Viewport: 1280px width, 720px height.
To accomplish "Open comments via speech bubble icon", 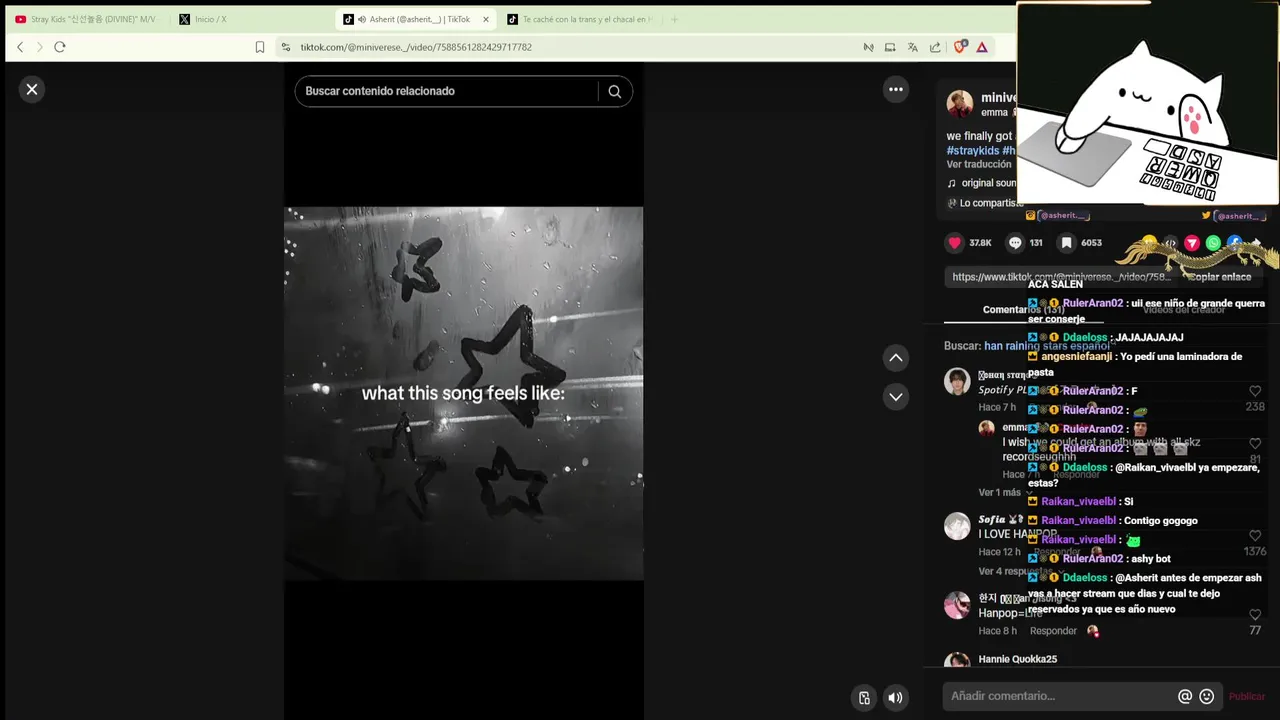I will click(1015, 243).
